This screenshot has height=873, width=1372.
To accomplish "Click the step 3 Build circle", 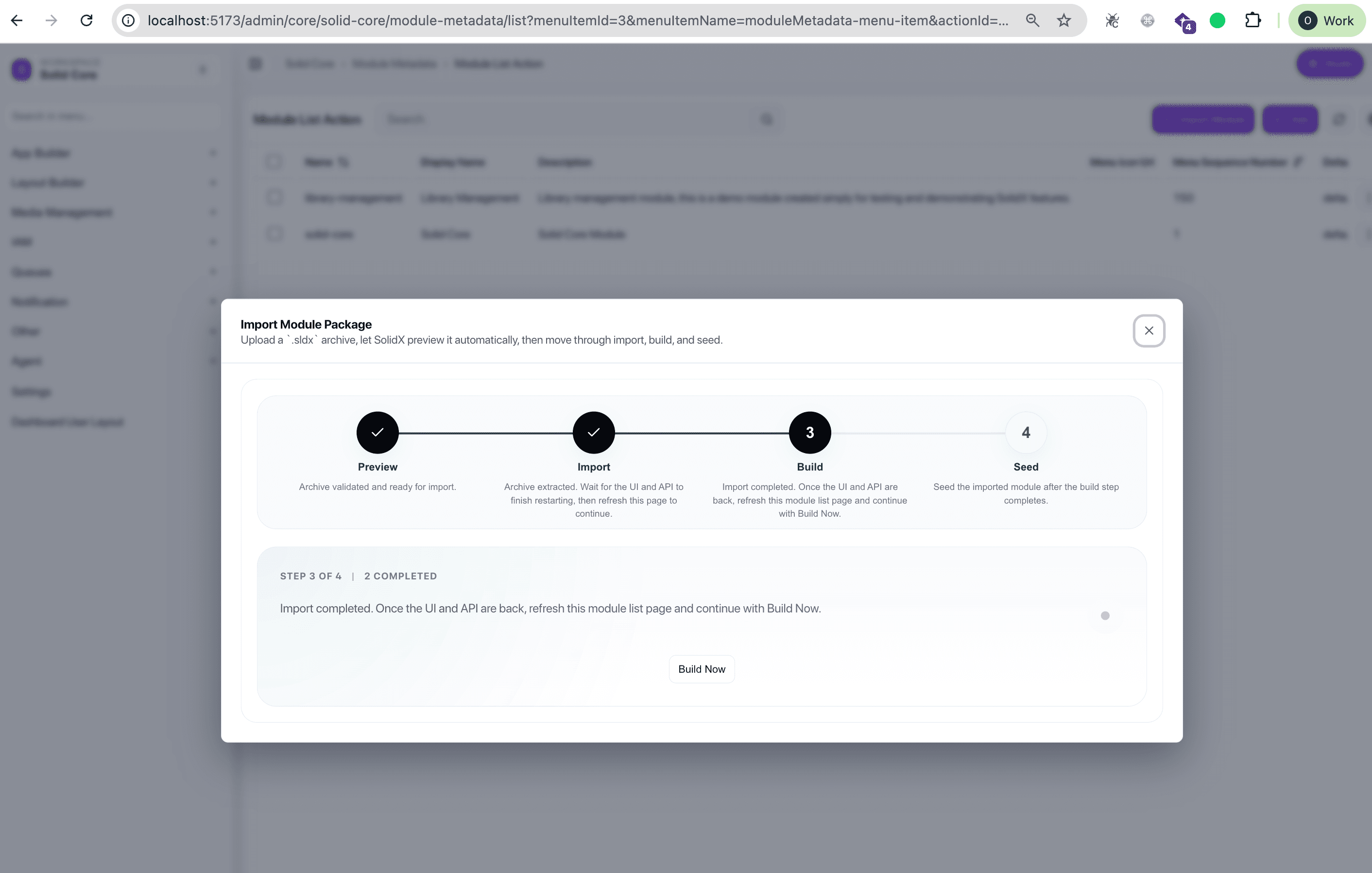I will [809, 433].
